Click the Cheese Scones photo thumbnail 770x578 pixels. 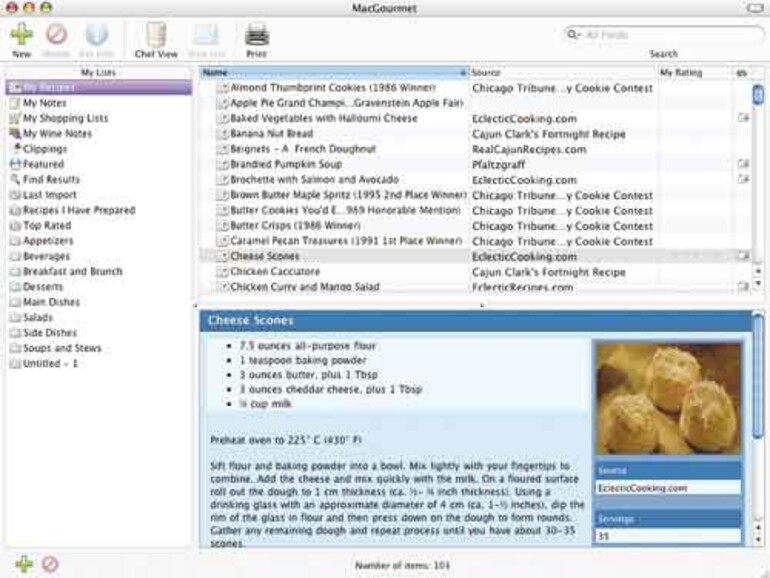click(x=668, y=399)
